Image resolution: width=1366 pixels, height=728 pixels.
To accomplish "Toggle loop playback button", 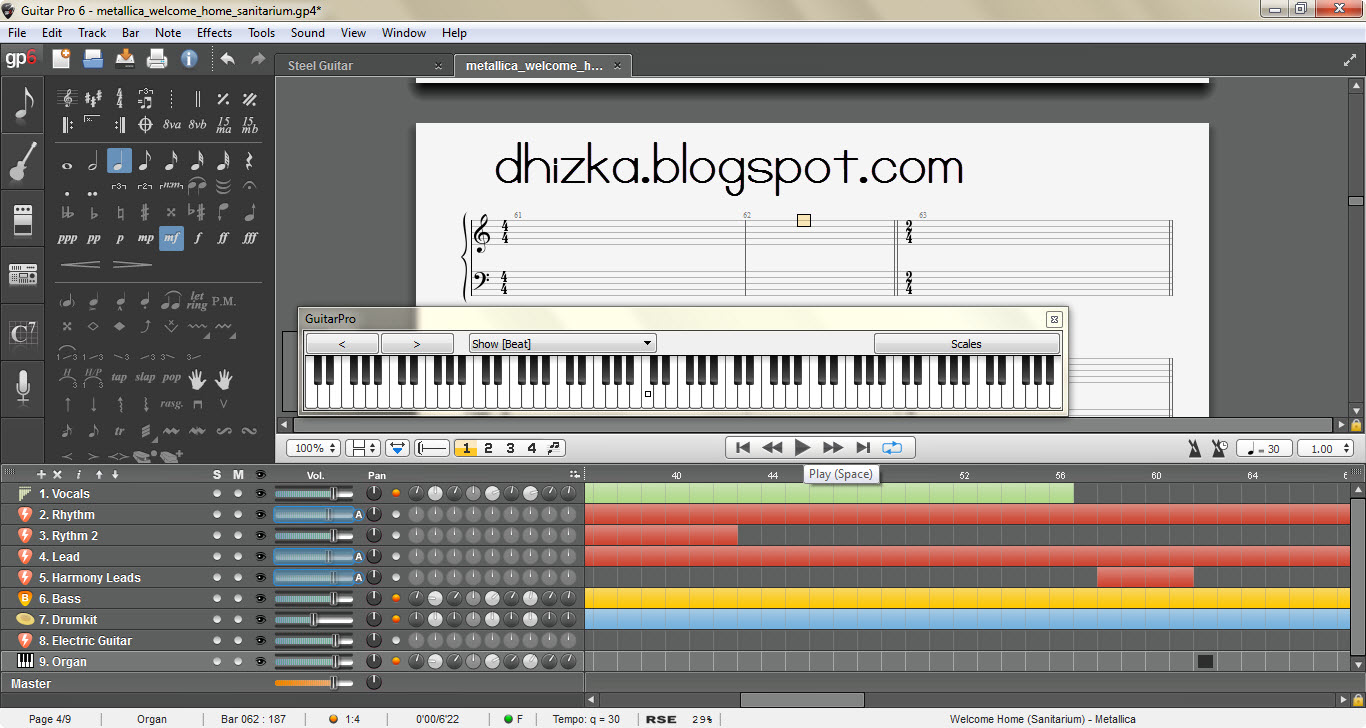I will pos(893,448).
